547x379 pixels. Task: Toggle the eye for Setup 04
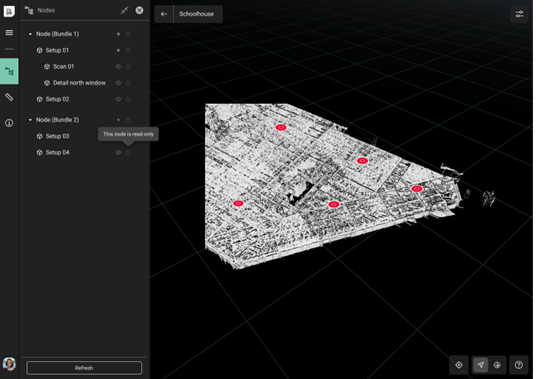click(x=118, y=153)
